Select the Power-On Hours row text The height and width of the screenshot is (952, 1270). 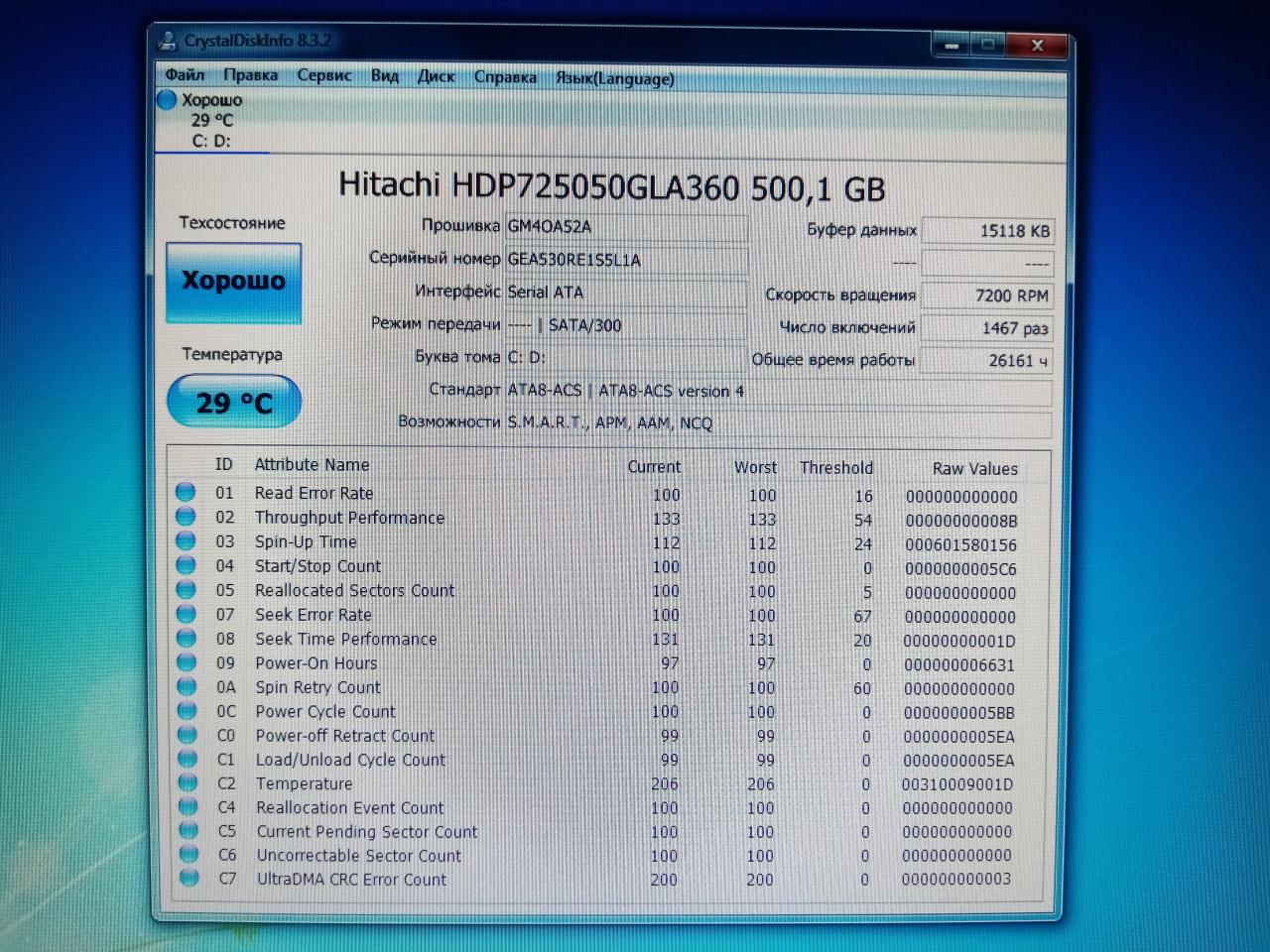[317, 663]
